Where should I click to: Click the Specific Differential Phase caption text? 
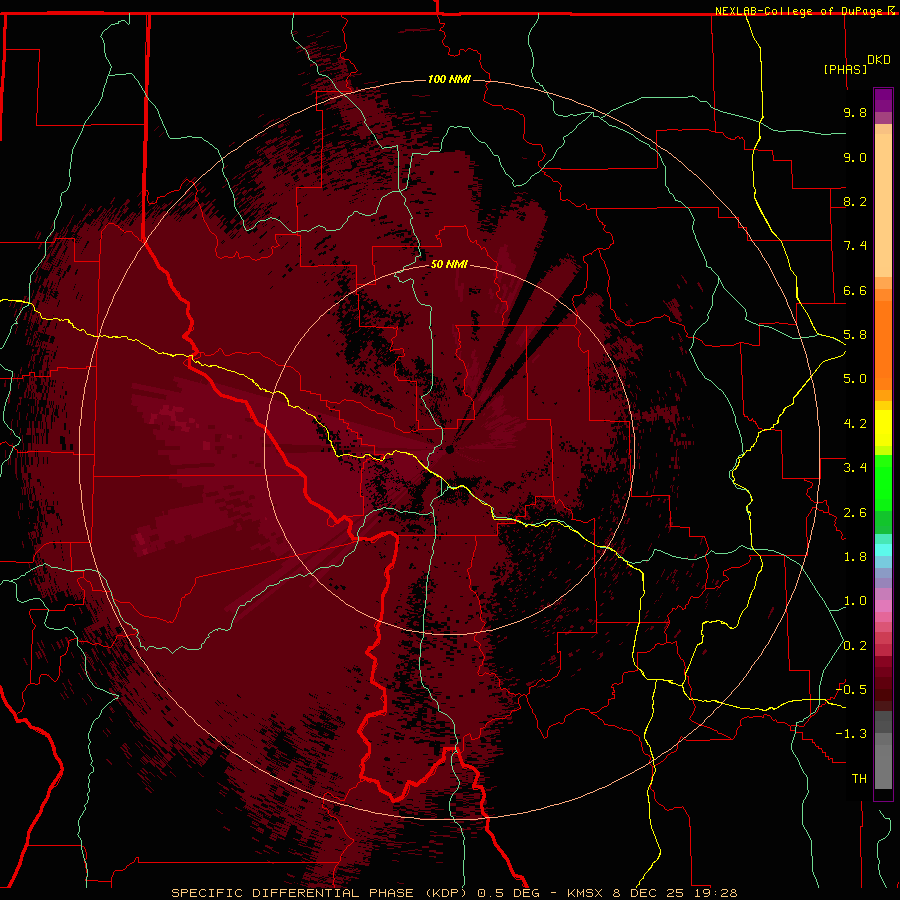pyautogui.click(x=454, y=893)
